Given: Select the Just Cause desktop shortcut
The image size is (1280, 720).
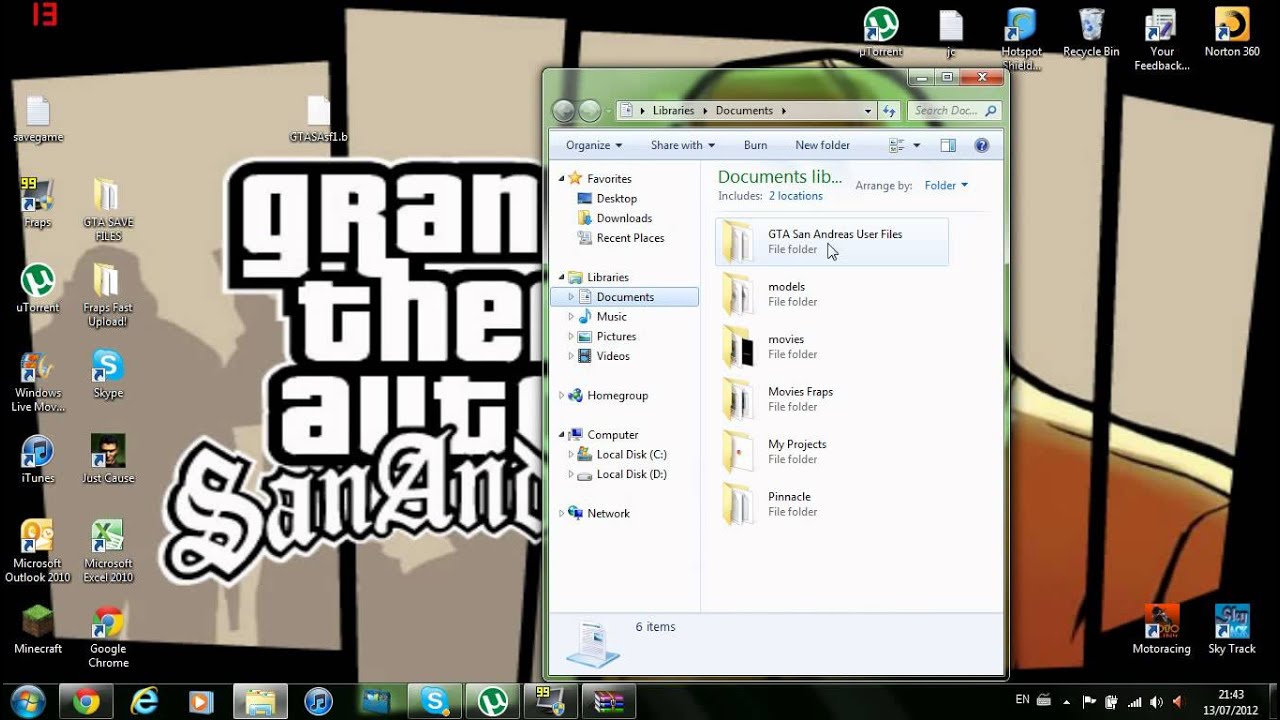Looking at the screenshot, I should point(107,459).
